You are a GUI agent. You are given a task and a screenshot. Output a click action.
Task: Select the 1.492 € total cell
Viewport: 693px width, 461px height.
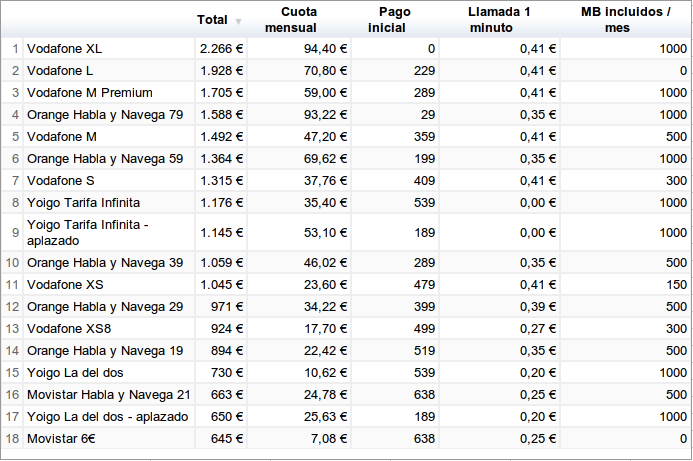coord(221,137)
